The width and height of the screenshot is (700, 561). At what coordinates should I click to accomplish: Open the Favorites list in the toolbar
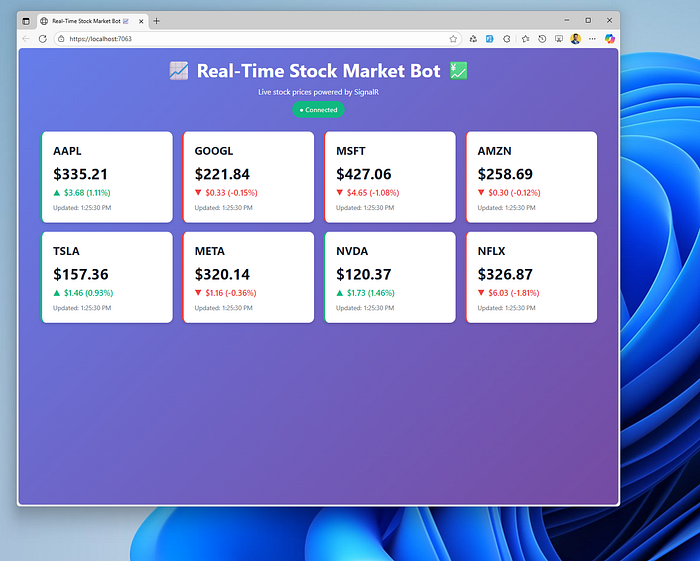[x=525, y=38]
